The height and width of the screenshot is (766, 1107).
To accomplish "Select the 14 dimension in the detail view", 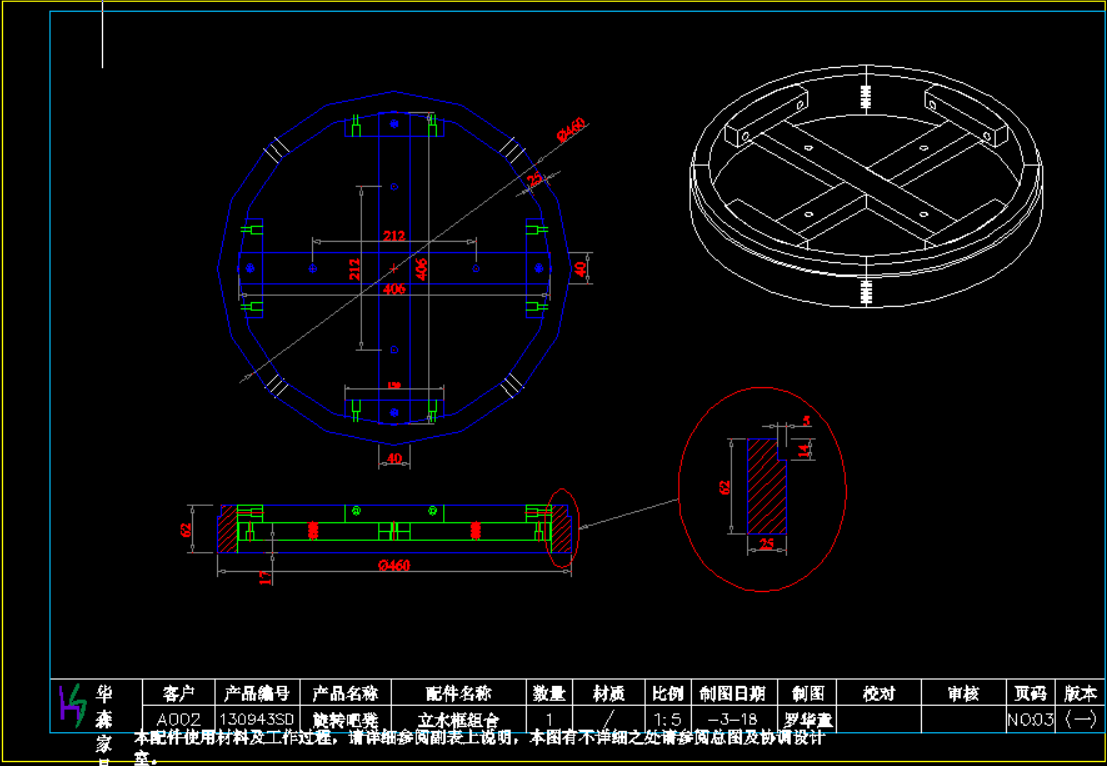I will (x=803, y=450).
